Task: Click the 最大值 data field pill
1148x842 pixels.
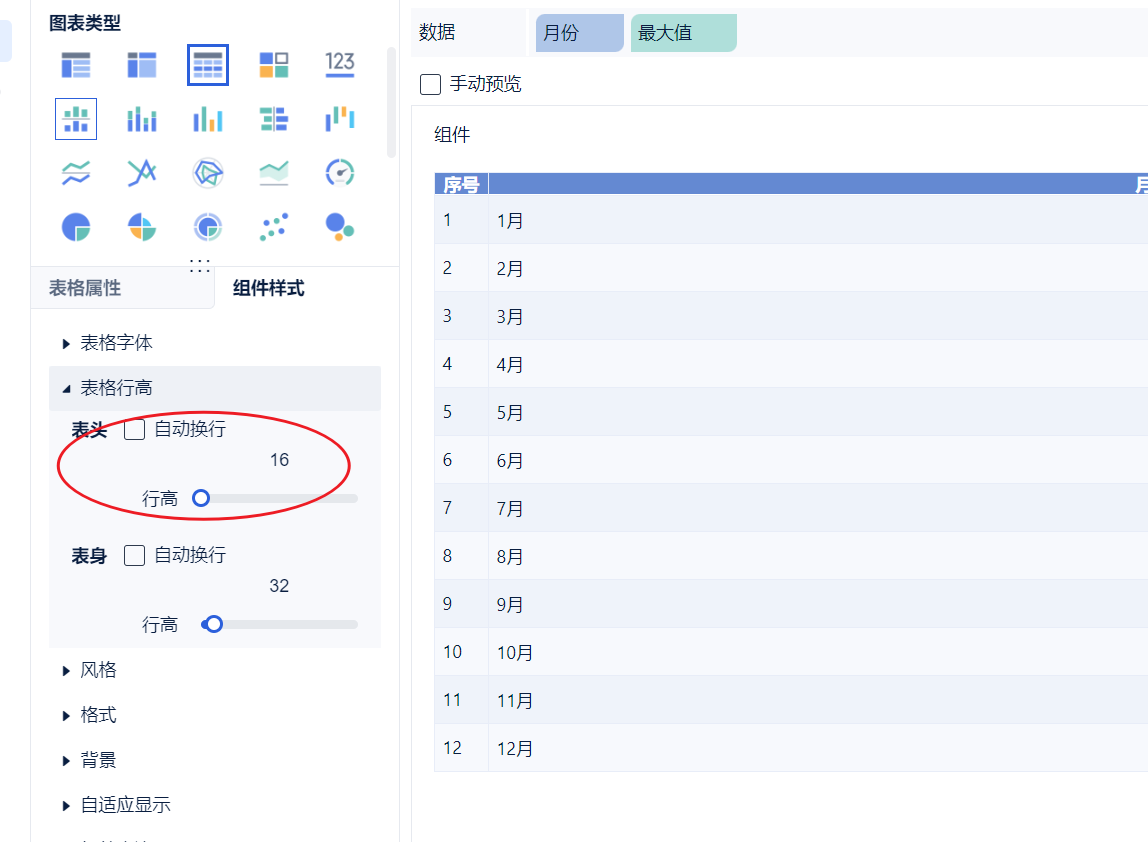Action: (x=684, y=33)
